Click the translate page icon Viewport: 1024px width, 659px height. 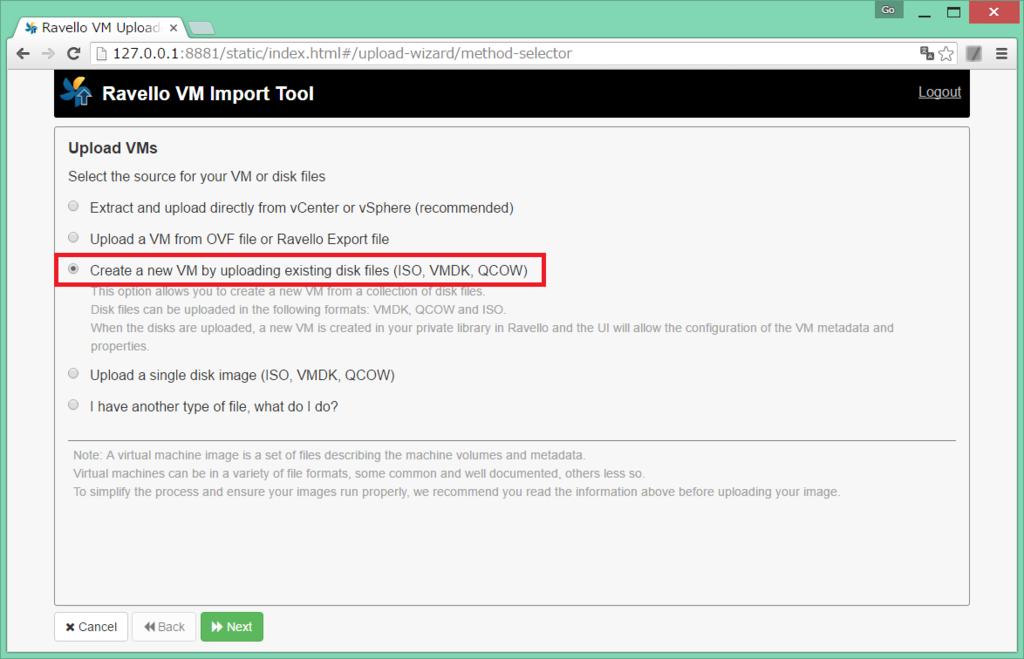[x=926, y=54]
